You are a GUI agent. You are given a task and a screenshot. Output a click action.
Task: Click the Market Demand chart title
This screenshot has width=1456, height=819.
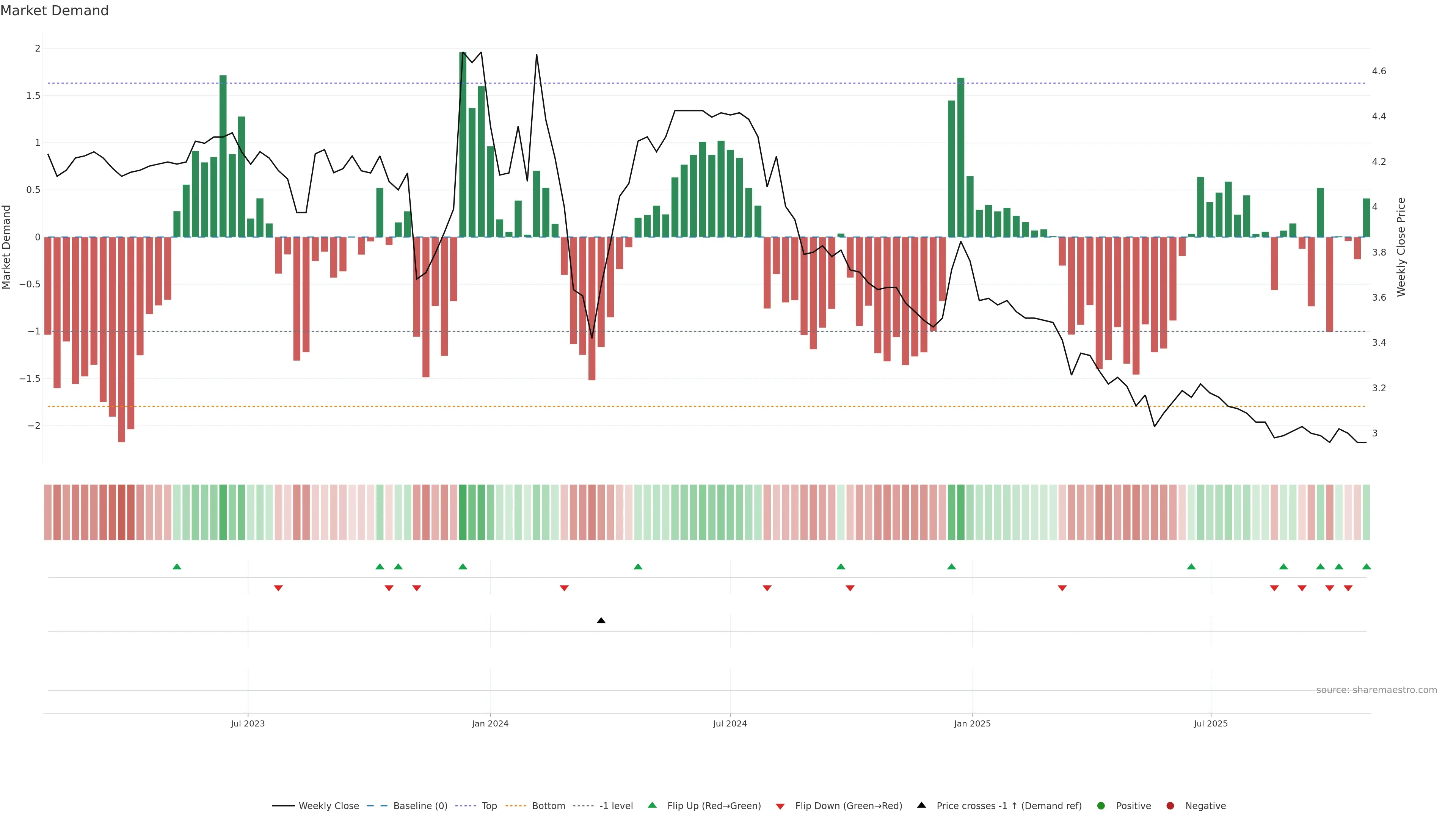coord(54,11)
